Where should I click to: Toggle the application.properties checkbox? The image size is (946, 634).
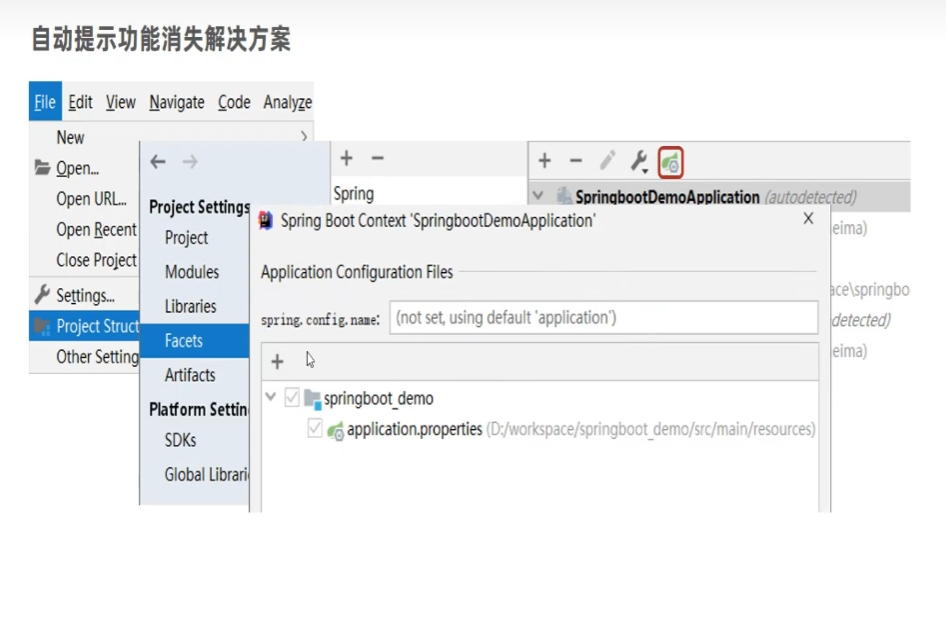coord(315,428)
